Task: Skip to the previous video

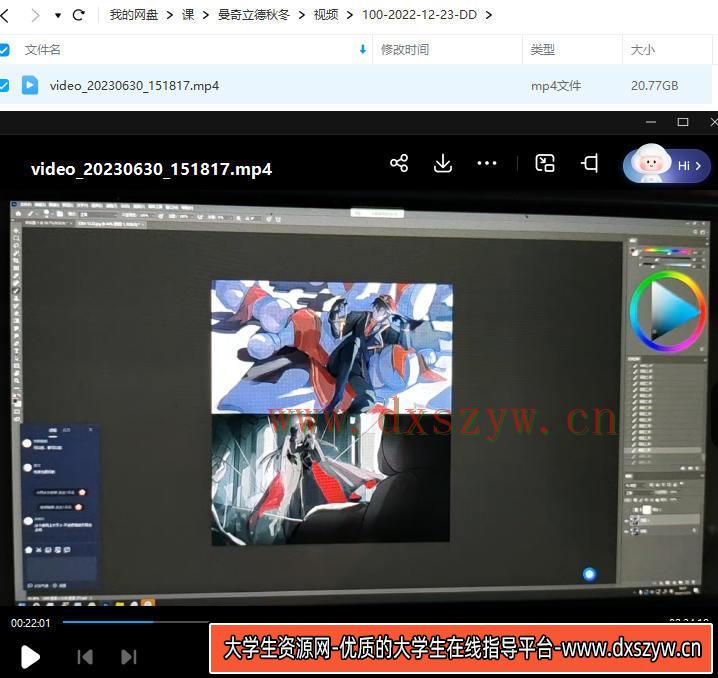Action: coord(85,657)
